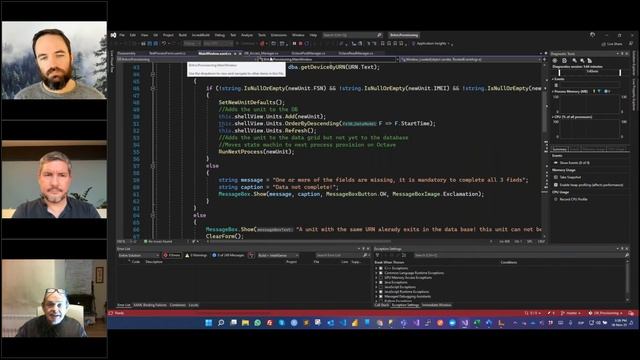Open WhatsApp from the taskbar
The height and width of the screenshot is (360, 640).
tap(258, 323)
